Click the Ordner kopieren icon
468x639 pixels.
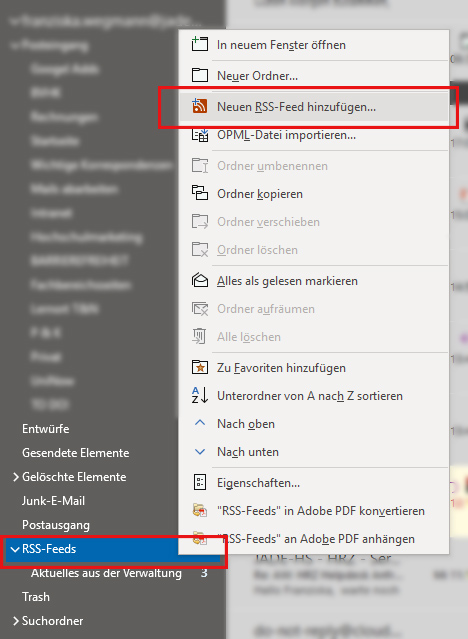tap(200, 193)
